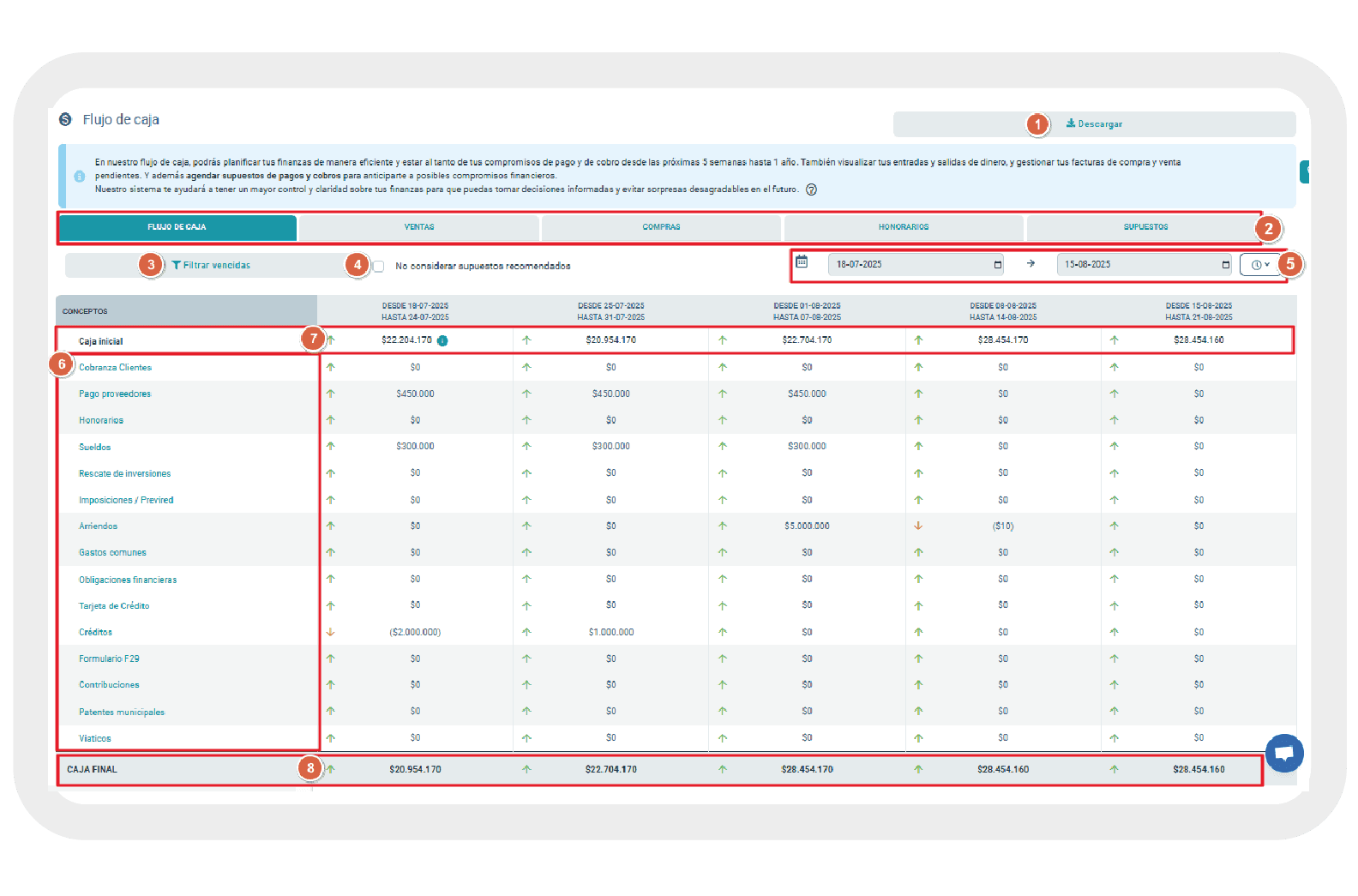The image size is (1358, 896).
Task: Open the FLUJO DE CAJA tab
Action: (x=177, y=227)
